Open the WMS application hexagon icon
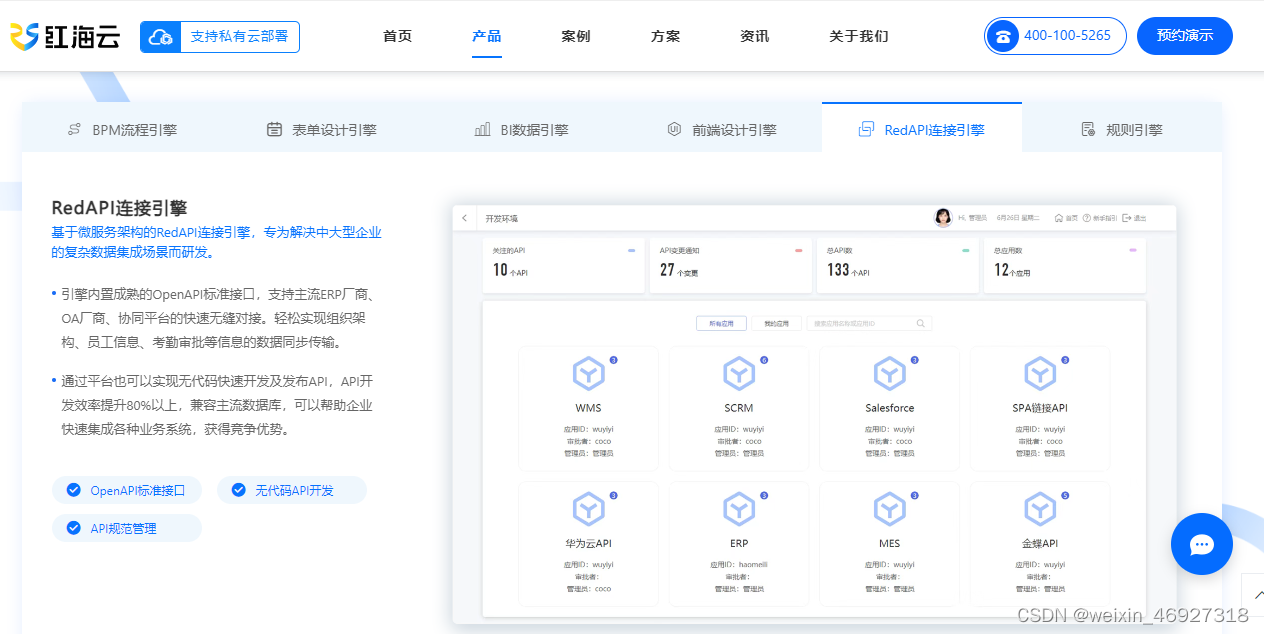 [589, 374]
